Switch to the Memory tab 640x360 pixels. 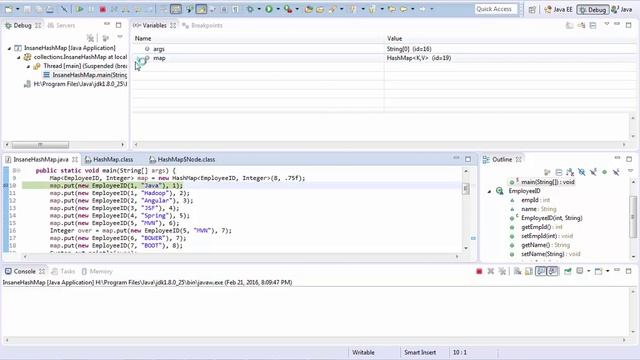(97, 271)
